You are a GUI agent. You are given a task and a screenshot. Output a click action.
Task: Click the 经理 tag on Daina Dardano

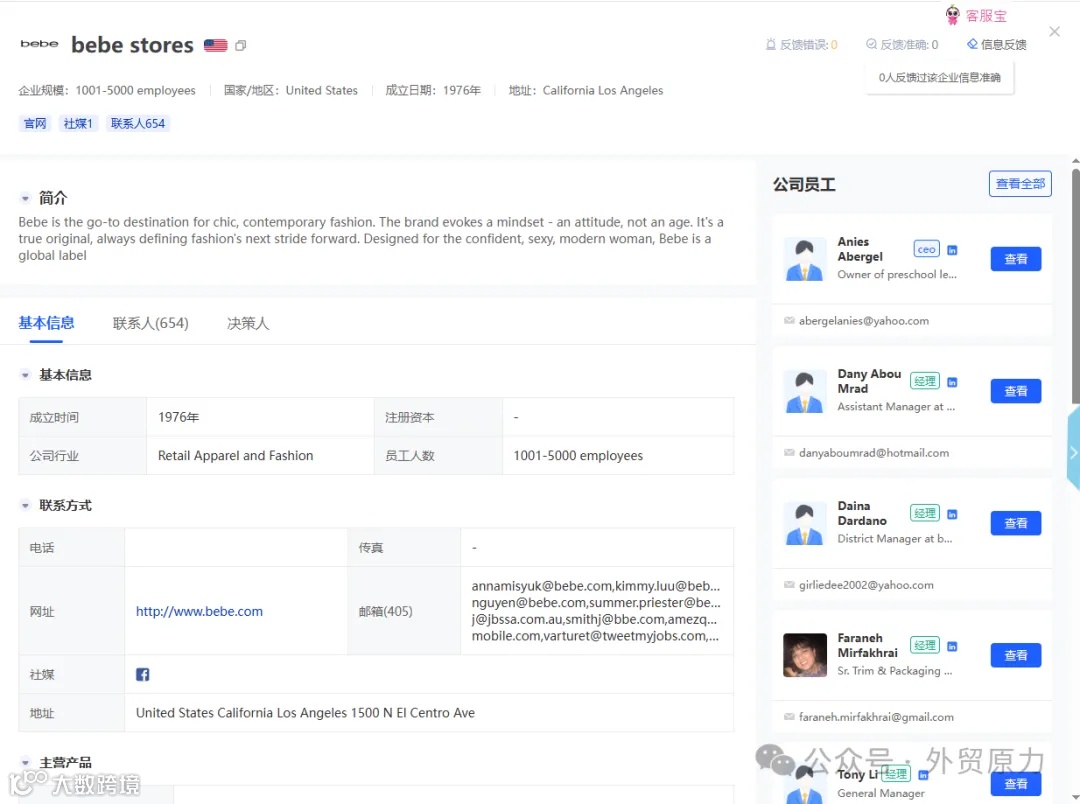(925, 513)
